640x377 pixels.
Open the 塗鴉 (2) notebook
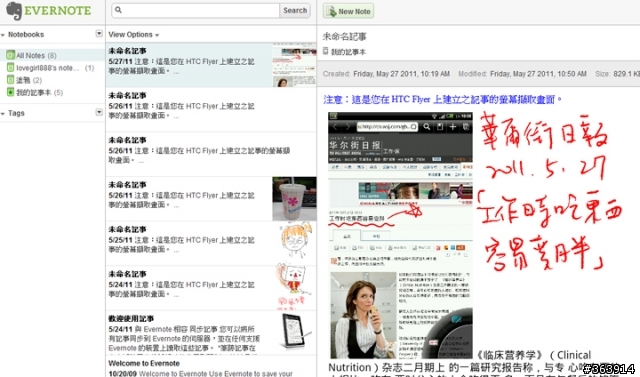(52, 80)
